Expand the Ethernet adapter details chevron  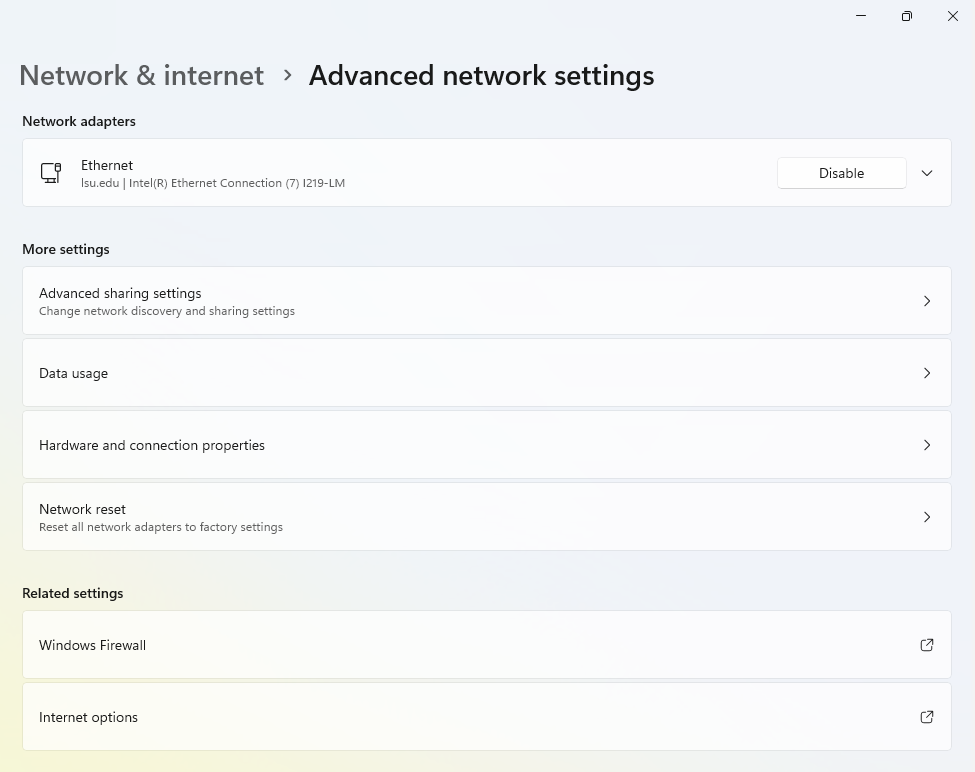coord(926,173)
